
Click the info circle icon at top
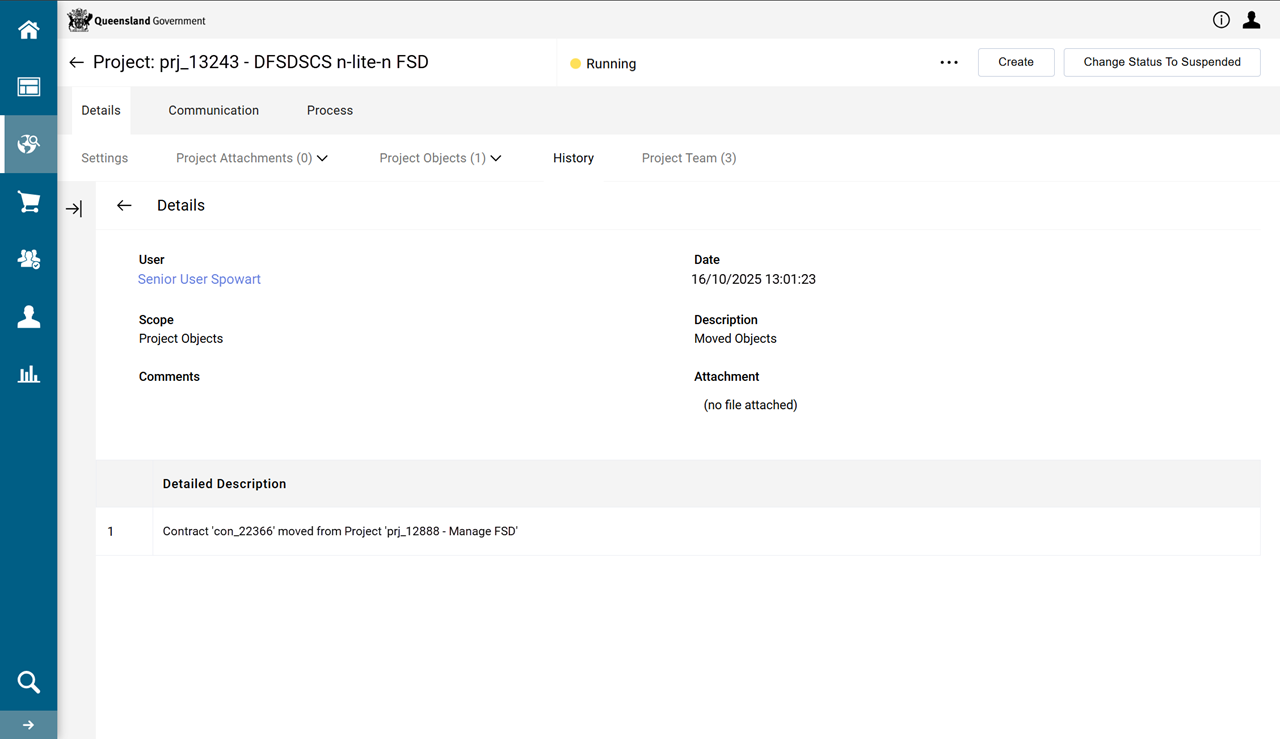[1221, 20]
